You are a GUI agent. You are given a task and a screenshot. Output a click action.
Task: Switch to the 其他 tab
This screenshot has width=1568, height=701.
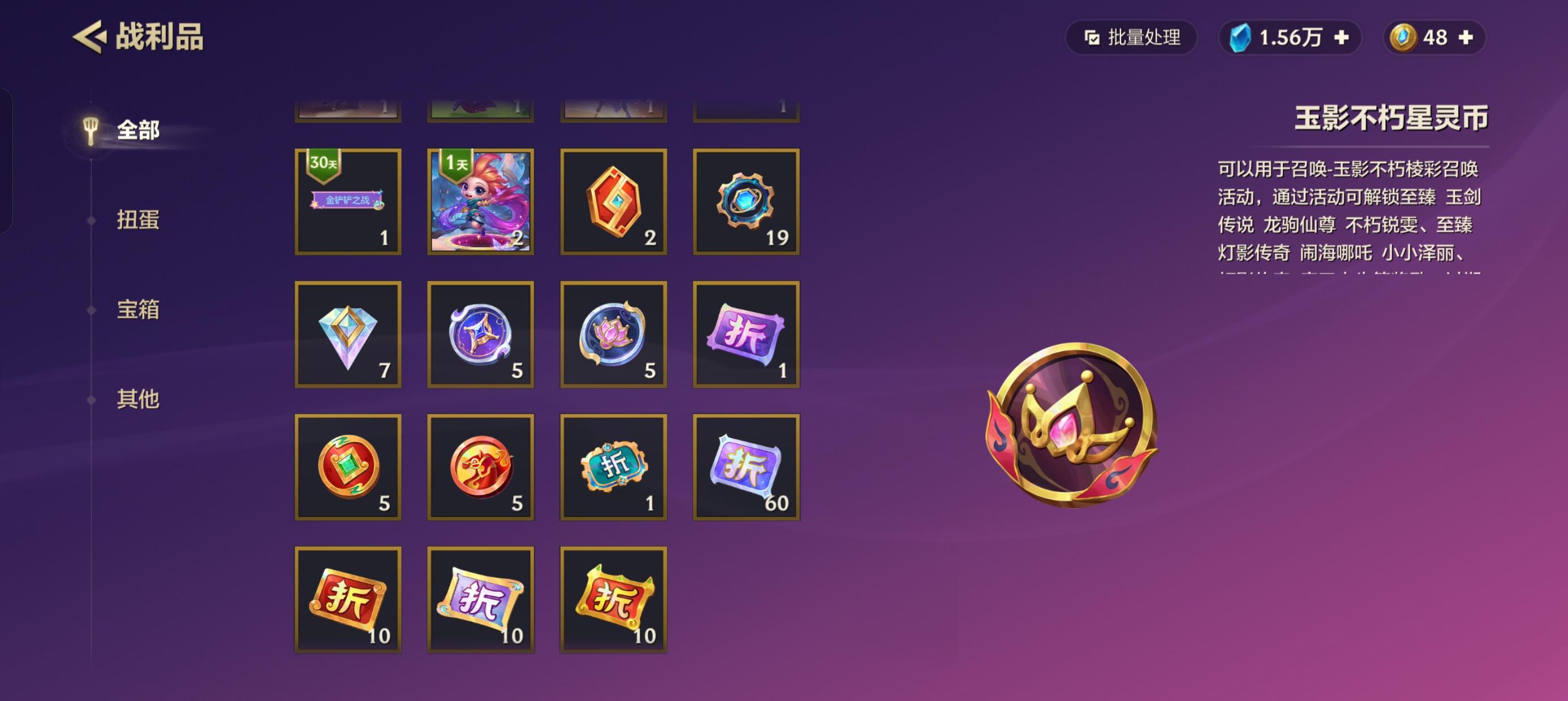[138, 399]
